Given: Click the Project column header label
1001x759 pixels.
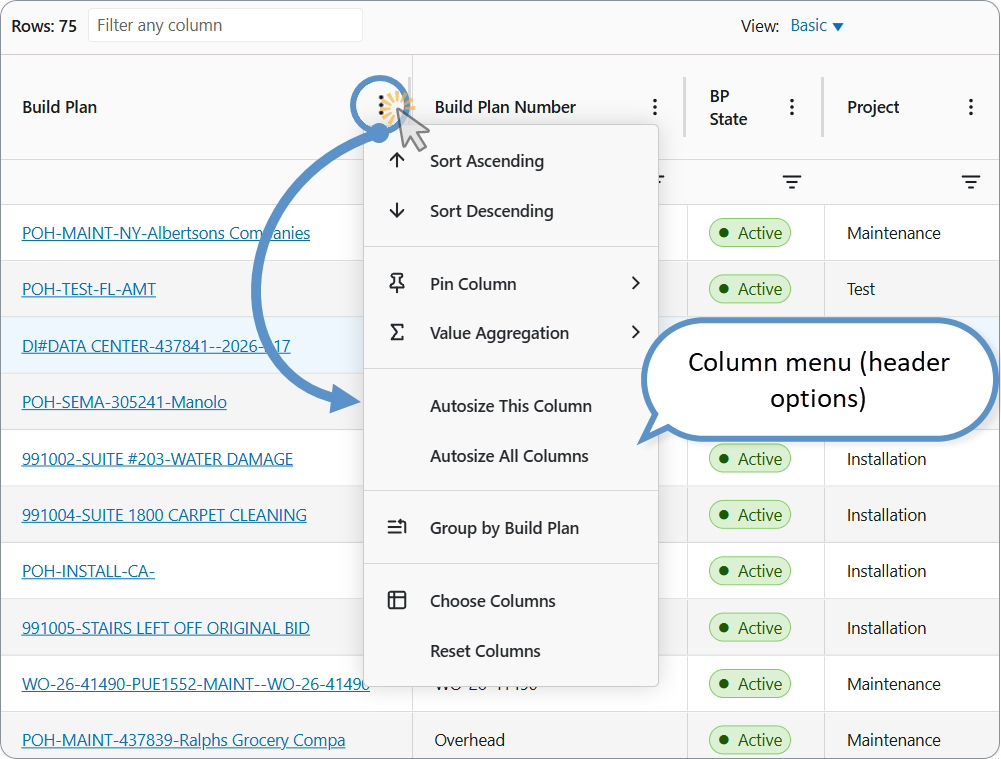Looking at the screenshot, I should coord(873,107).
